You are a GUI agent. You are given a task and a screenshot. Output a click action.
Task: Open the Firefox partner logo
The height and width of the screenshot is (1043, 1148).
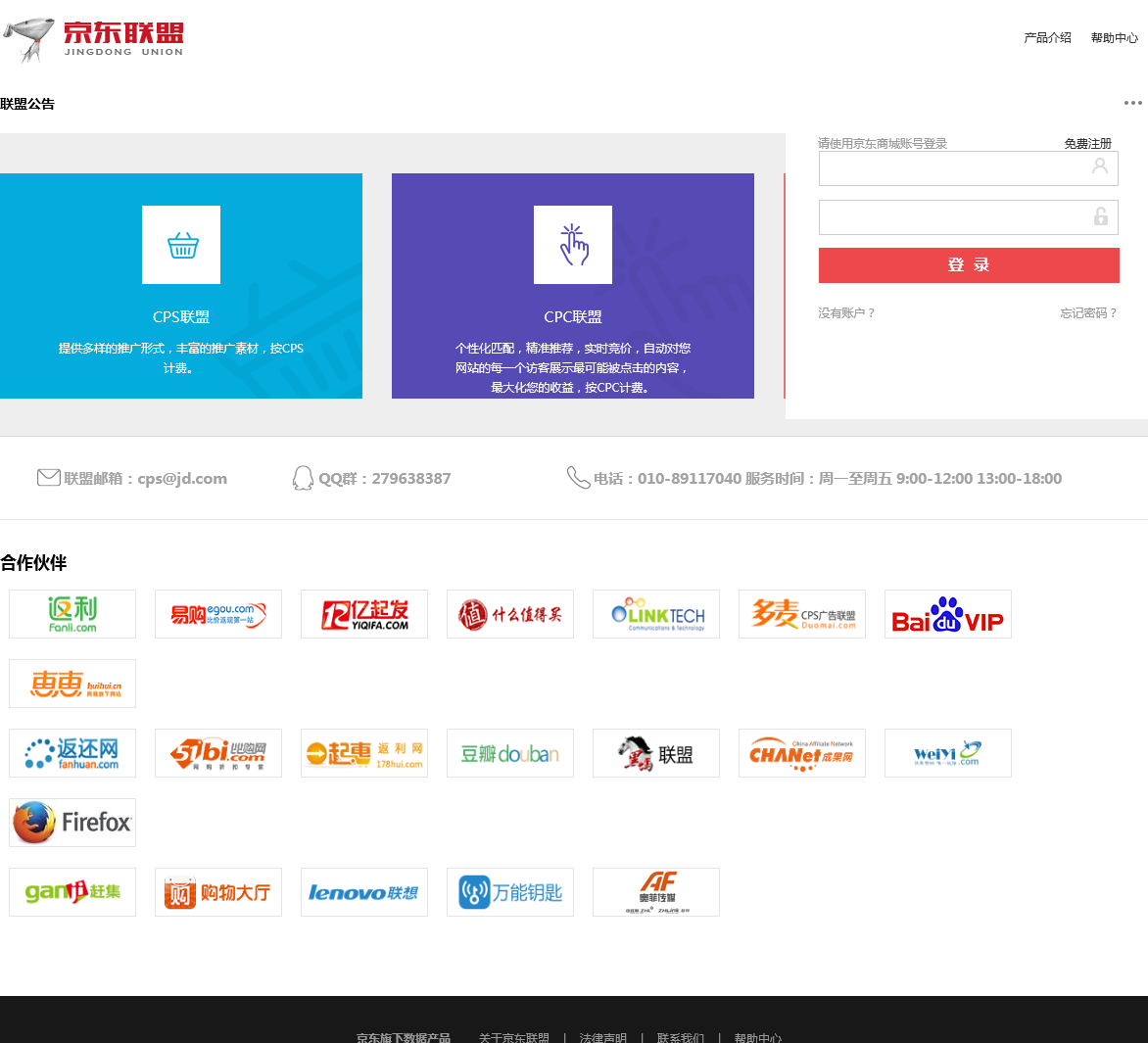point(72,823)
